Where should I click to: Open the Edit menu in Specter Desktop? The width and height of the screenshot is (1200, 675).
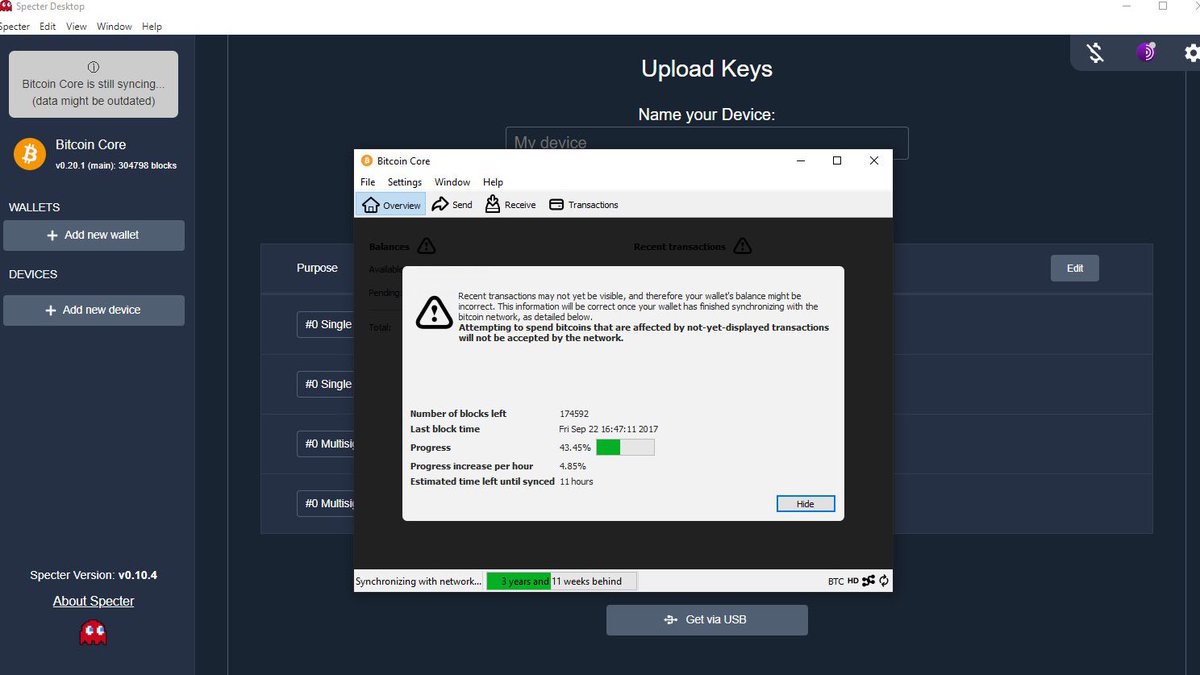(48, 26)
